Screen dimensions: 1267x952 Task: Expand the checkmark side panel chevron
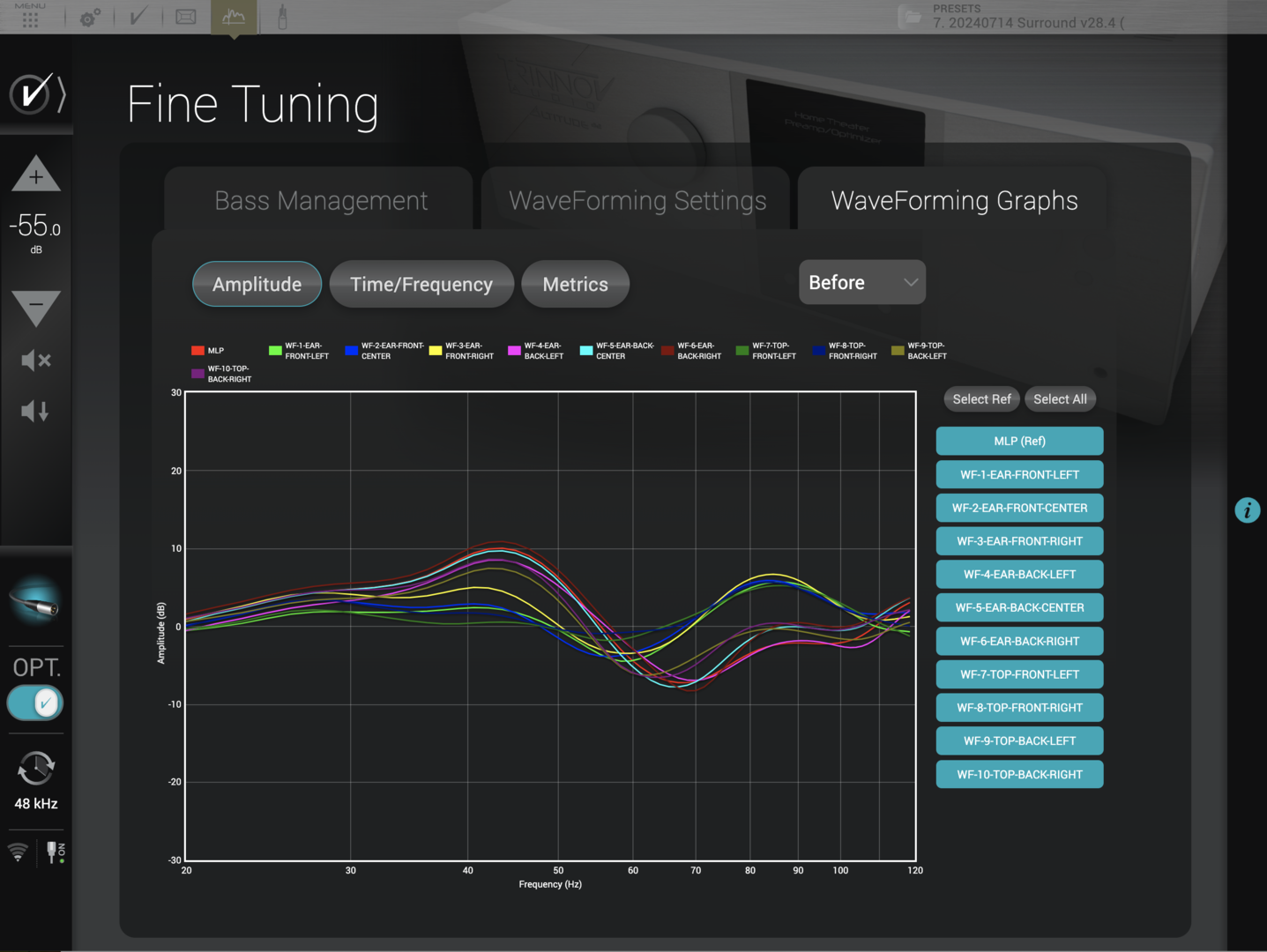[61, 93]
